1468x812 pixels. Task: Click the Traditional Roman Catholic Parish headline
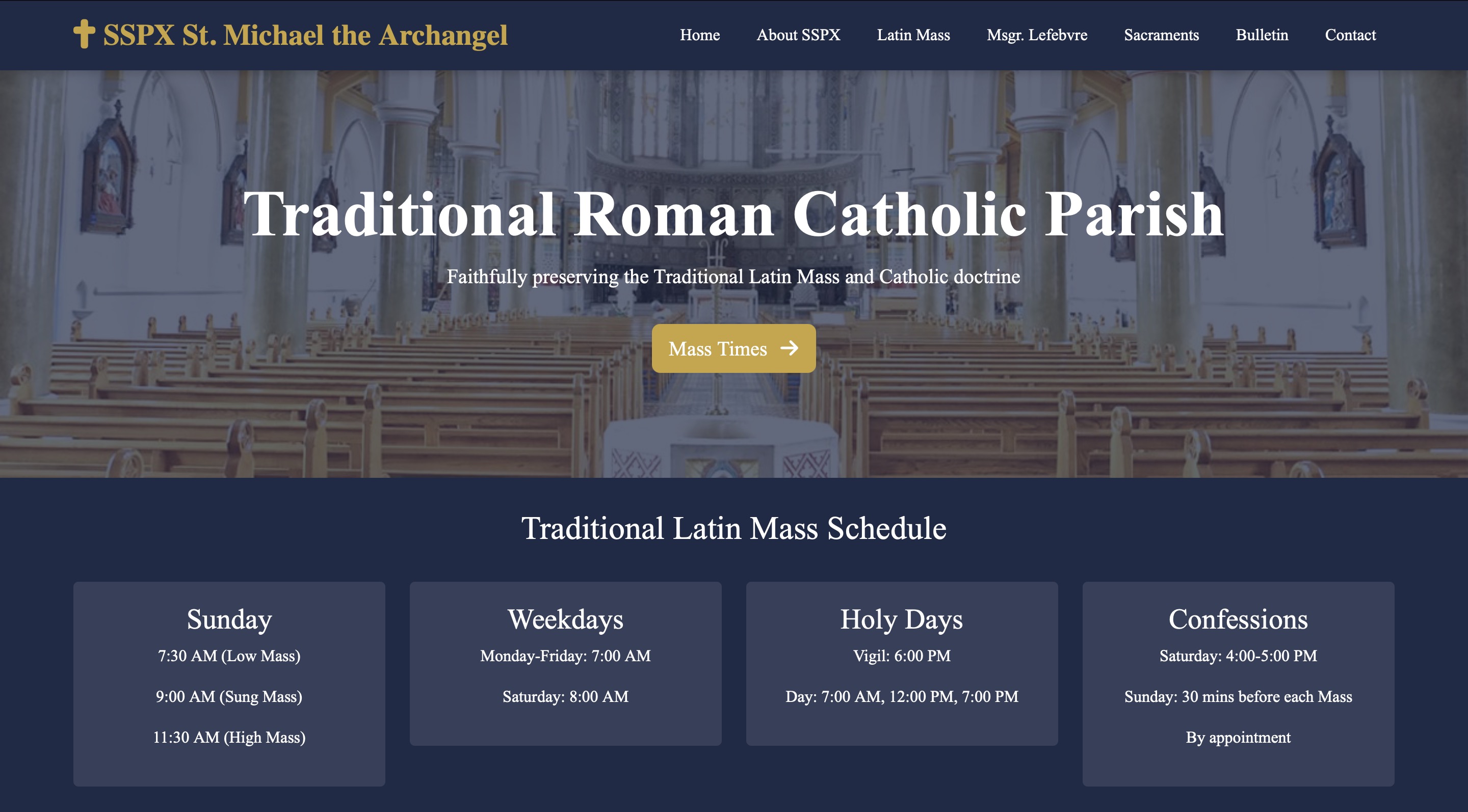[734, 214]
